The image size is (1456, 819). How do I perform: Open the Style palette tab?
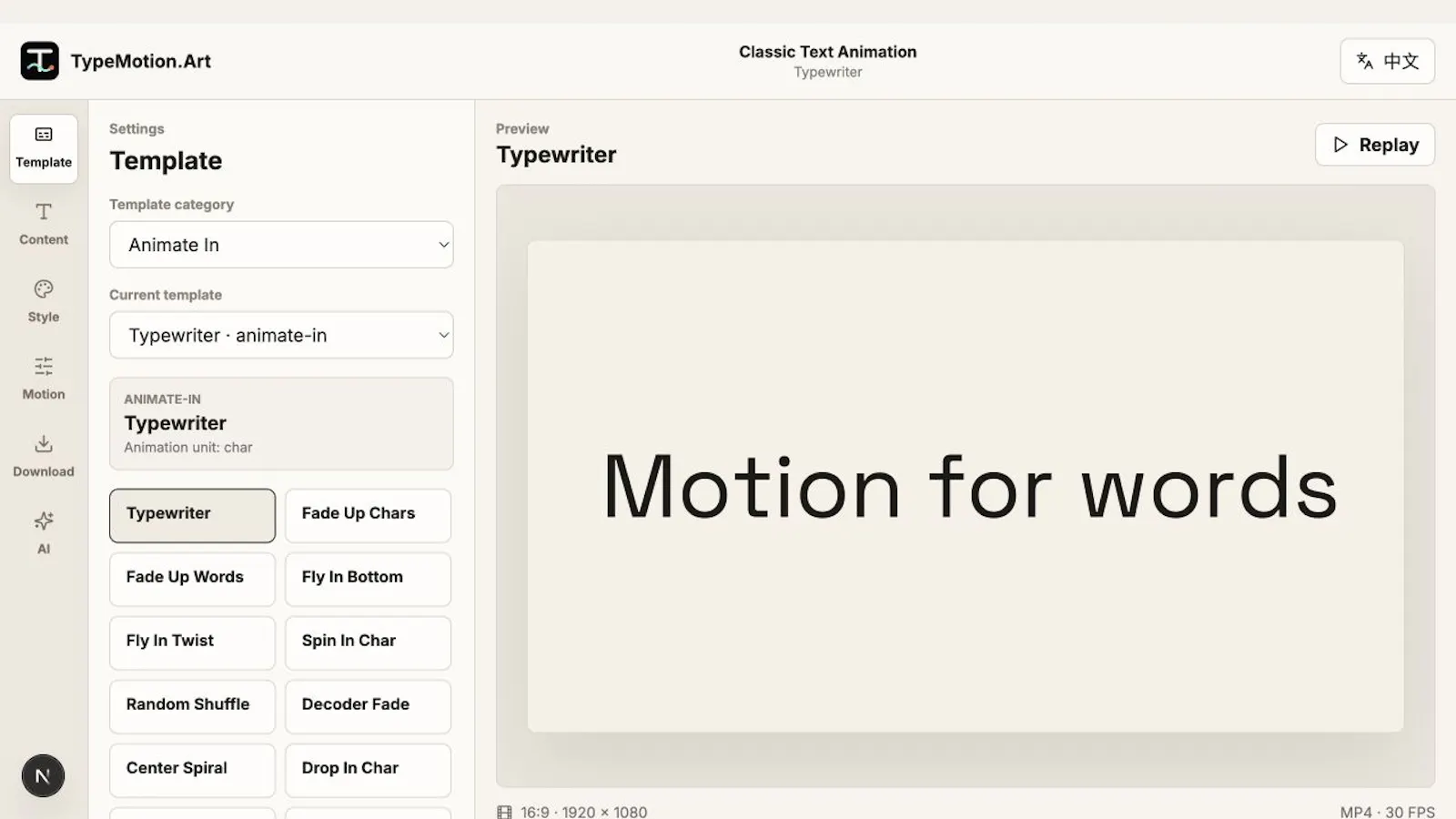click(44, 302)
